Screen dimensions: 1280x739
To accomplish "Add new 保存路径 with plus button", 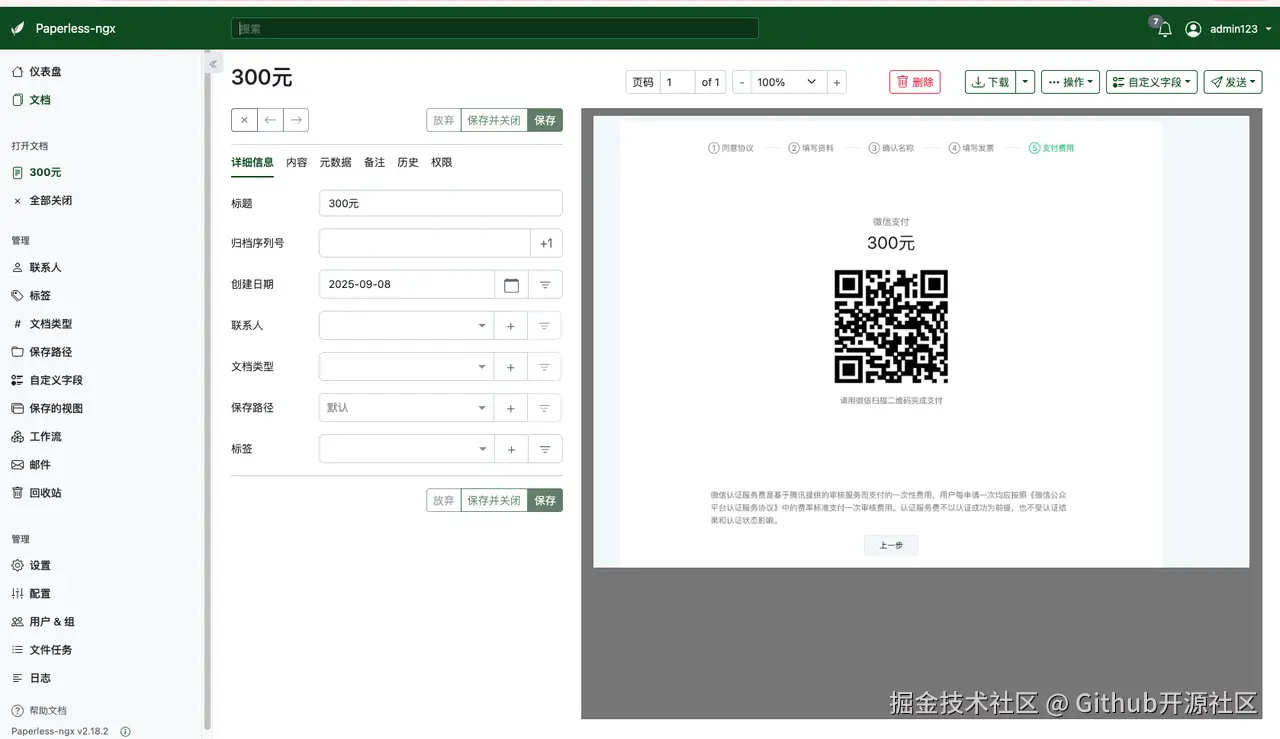I will click(510, 408).
